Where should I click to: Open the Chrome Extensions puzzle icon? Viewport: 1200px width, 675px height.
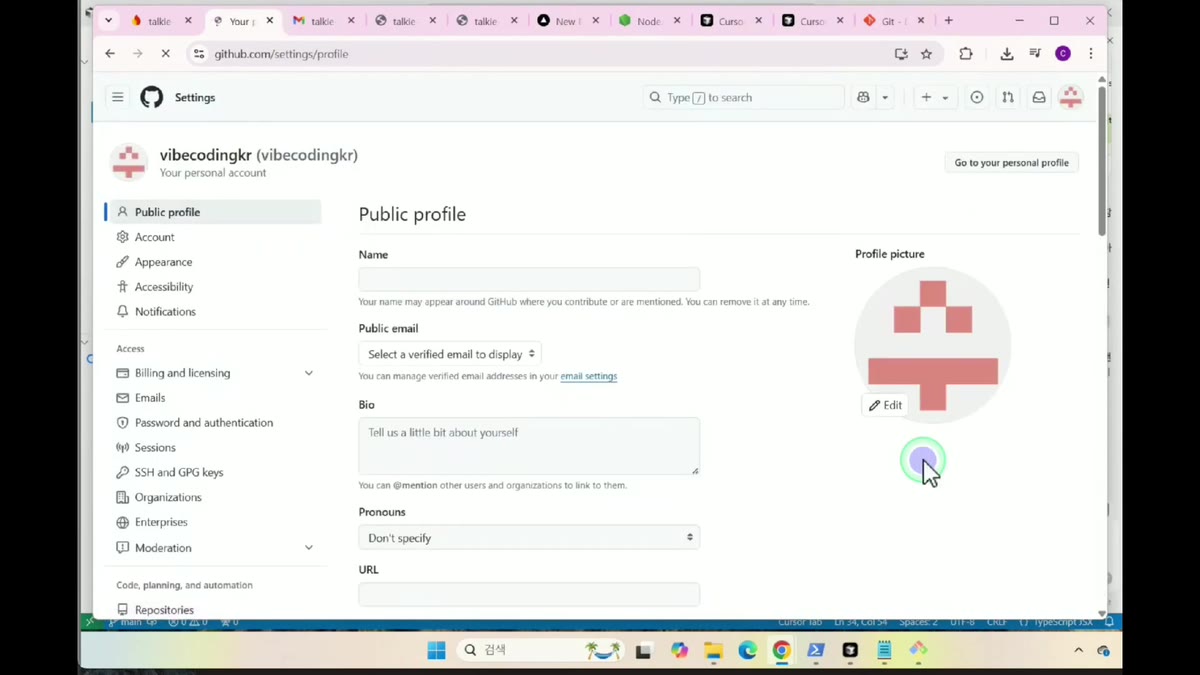(966, 54)
